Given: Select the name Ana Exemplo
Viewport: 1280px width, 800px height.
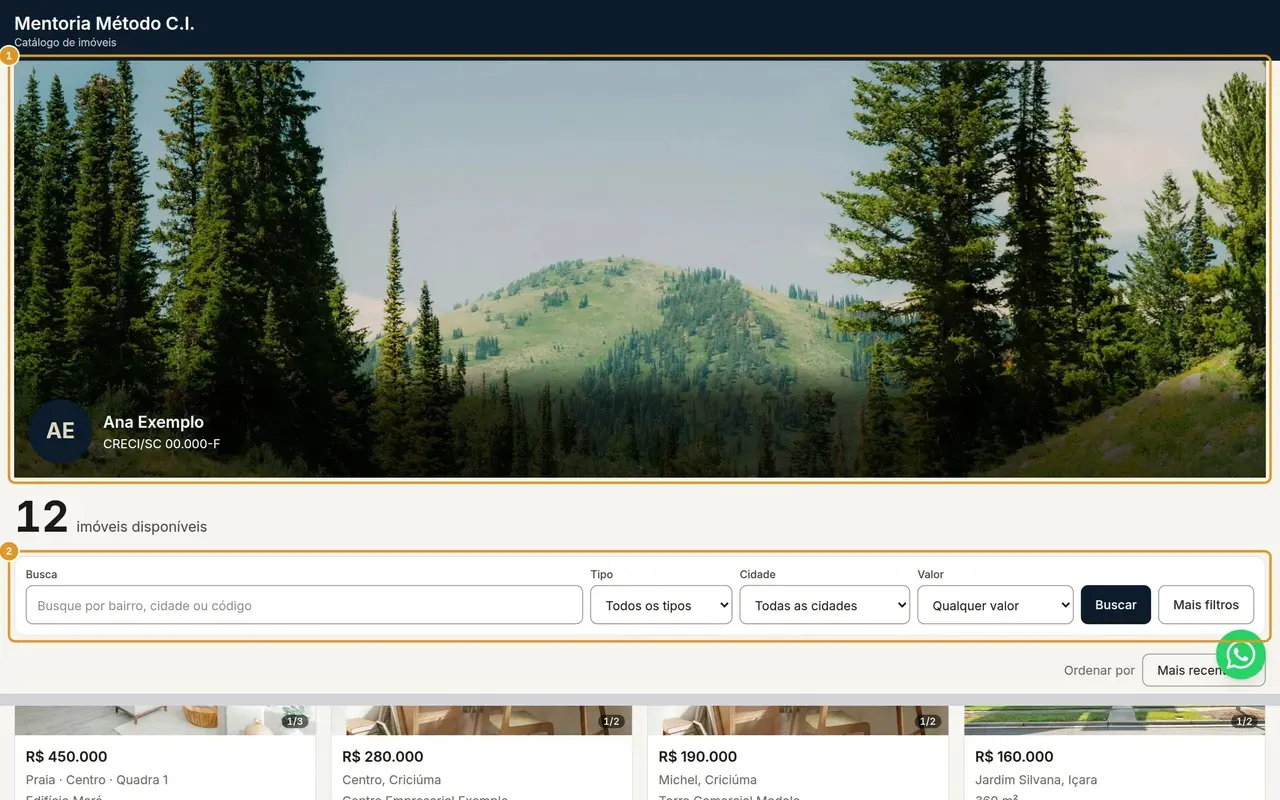Looking at the screenshot, I should pos(153,422).
